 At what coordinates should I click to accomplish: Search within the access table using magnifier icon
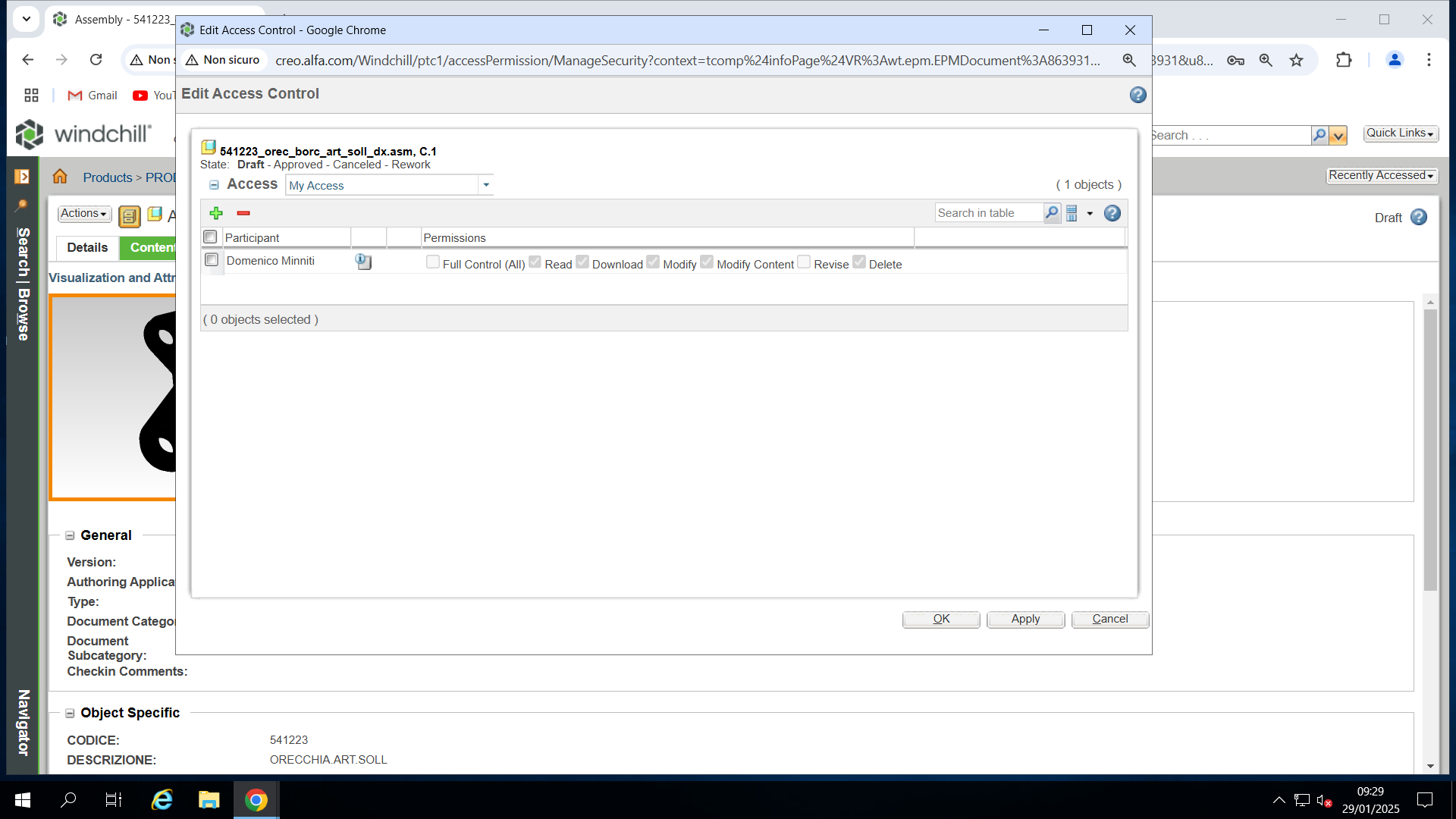(1051, 212)
